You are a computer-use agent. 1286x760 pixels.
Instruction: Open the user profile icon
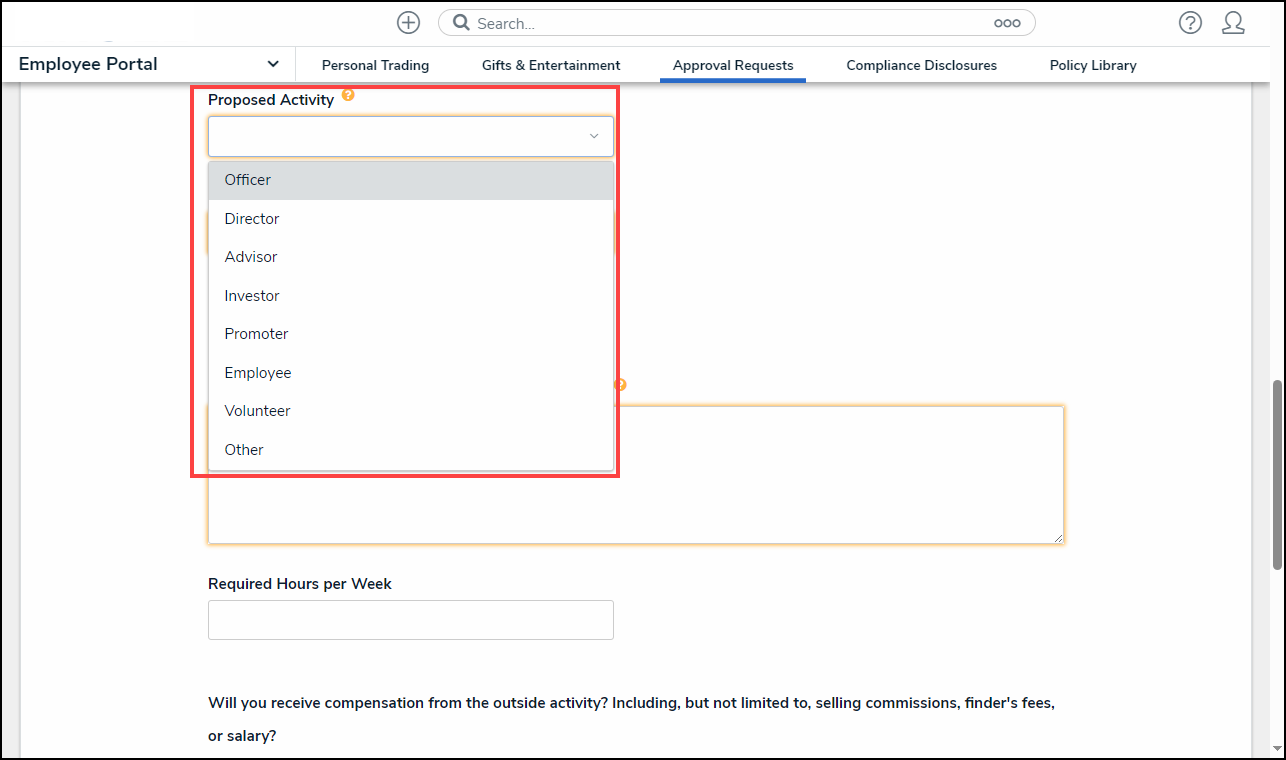coord(1233,23)
